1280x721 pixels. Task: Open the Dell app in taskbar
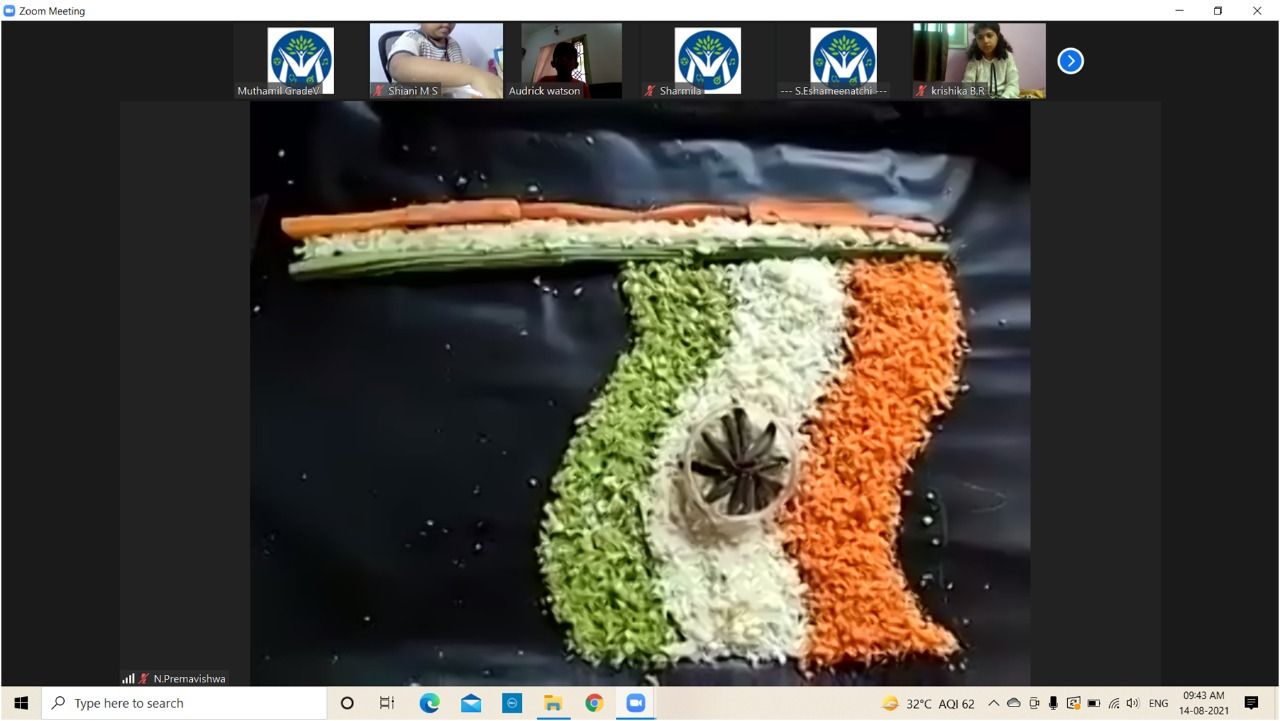[x=512, y=703]
